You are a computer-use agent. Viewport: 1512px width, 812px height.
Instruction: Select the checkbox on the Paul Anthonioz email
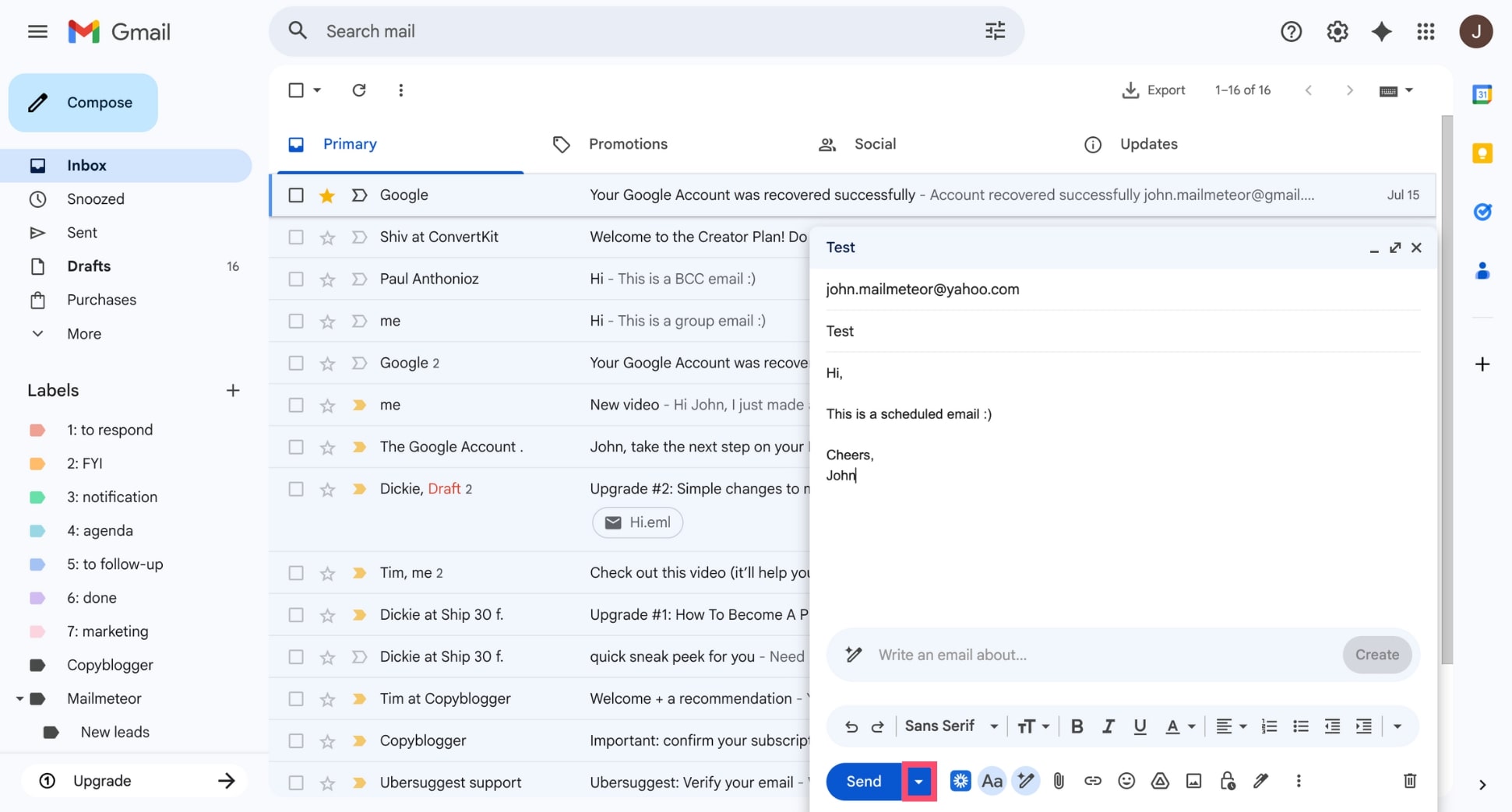tap(296, 279)
